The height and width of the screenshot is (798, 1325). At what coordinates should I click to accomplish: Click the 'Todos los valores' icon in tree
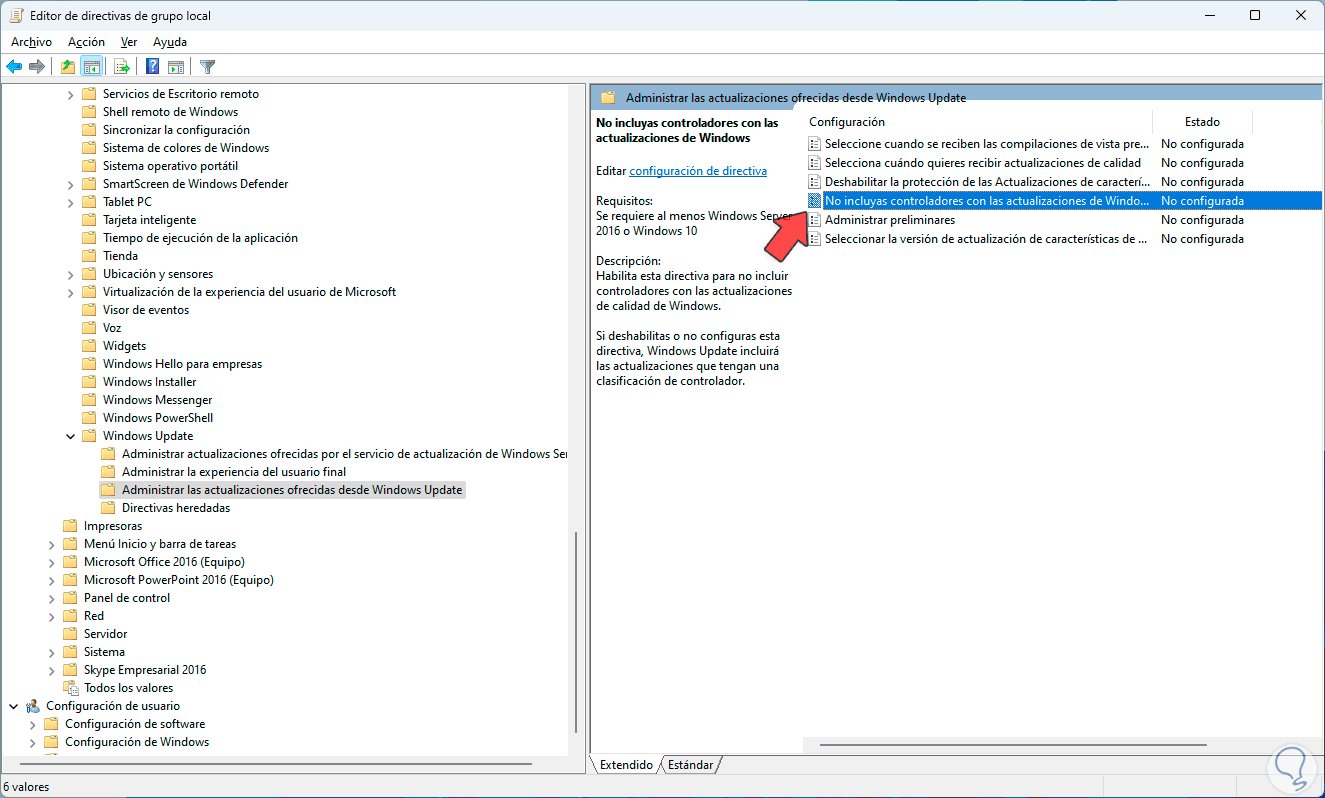70,688
